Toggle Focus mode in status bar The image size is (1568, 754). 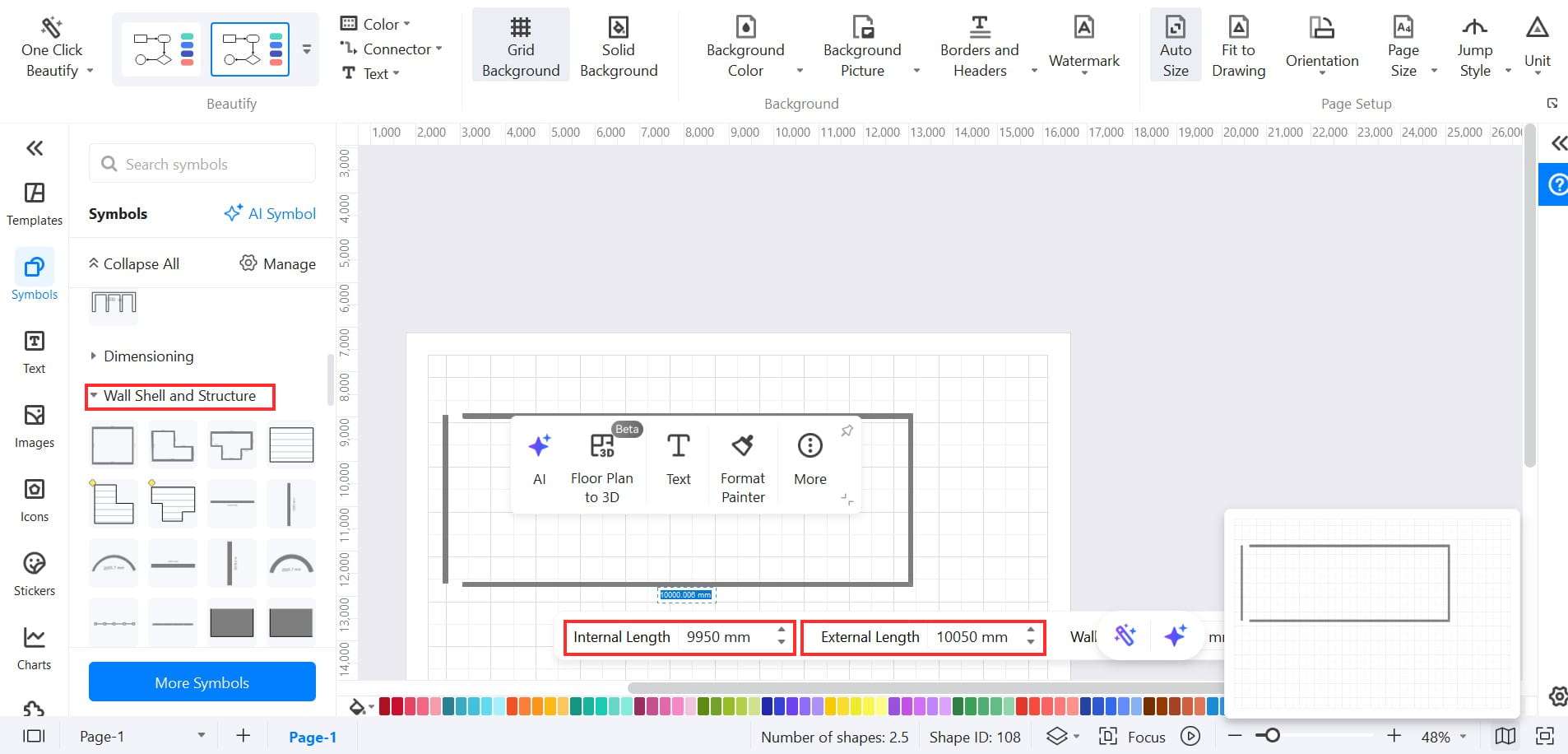click(1132, 736)
